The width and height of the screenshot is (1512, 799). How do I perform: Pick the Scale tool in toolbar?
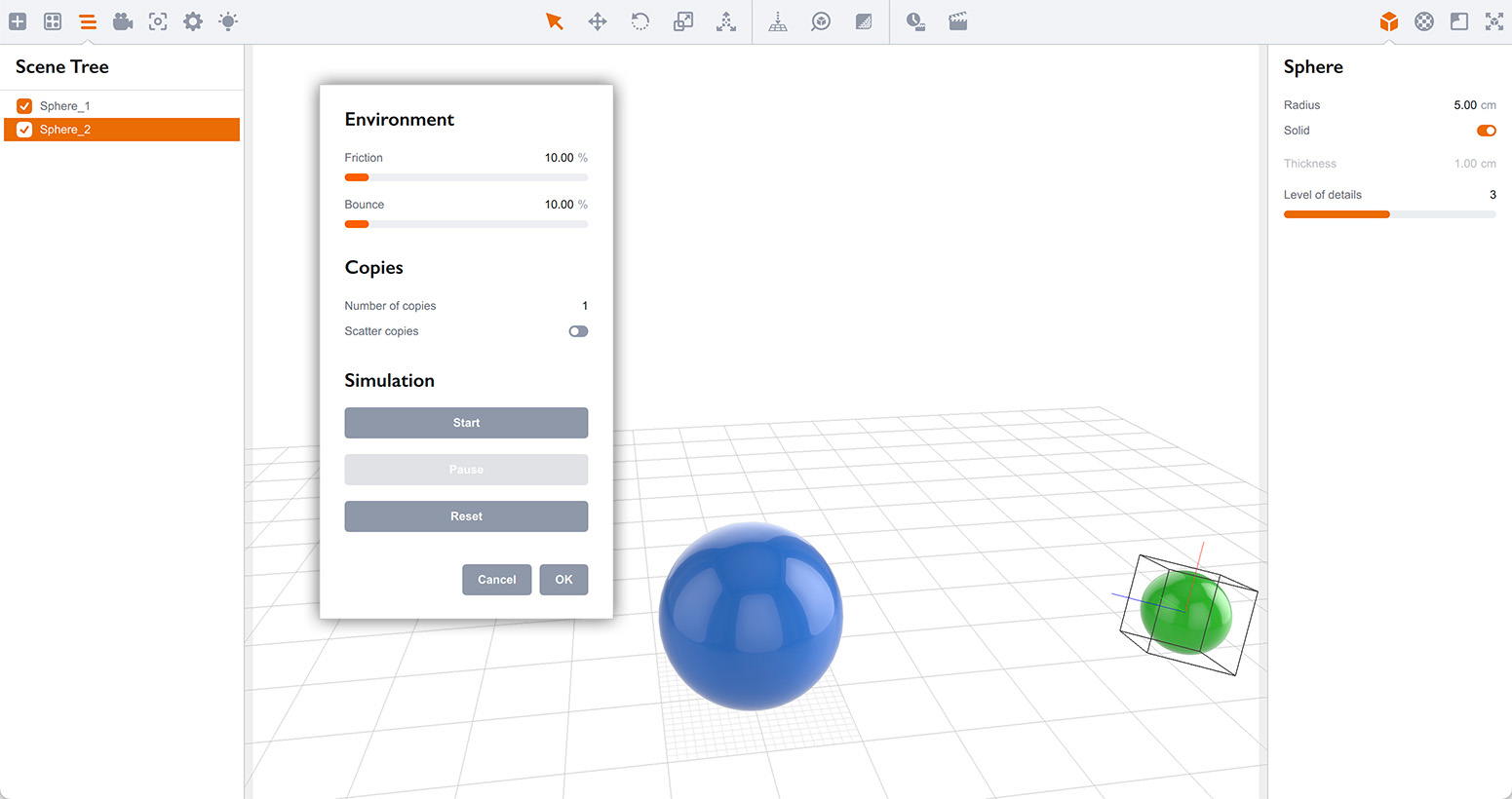click(x=683, y=21)
